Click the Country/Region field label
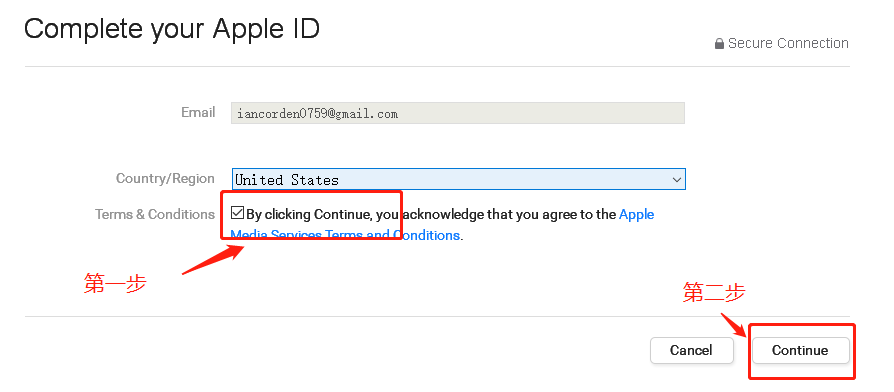 (x=165, y=178)
